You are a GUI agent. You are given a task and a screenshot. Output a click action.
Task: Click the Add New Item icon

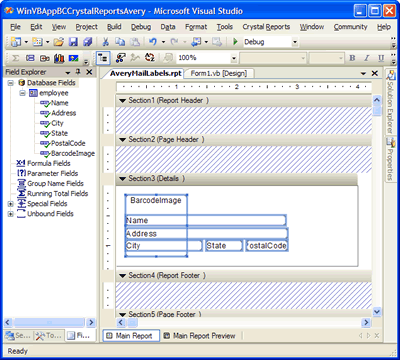pyautogui.click(x=37, y=42)
